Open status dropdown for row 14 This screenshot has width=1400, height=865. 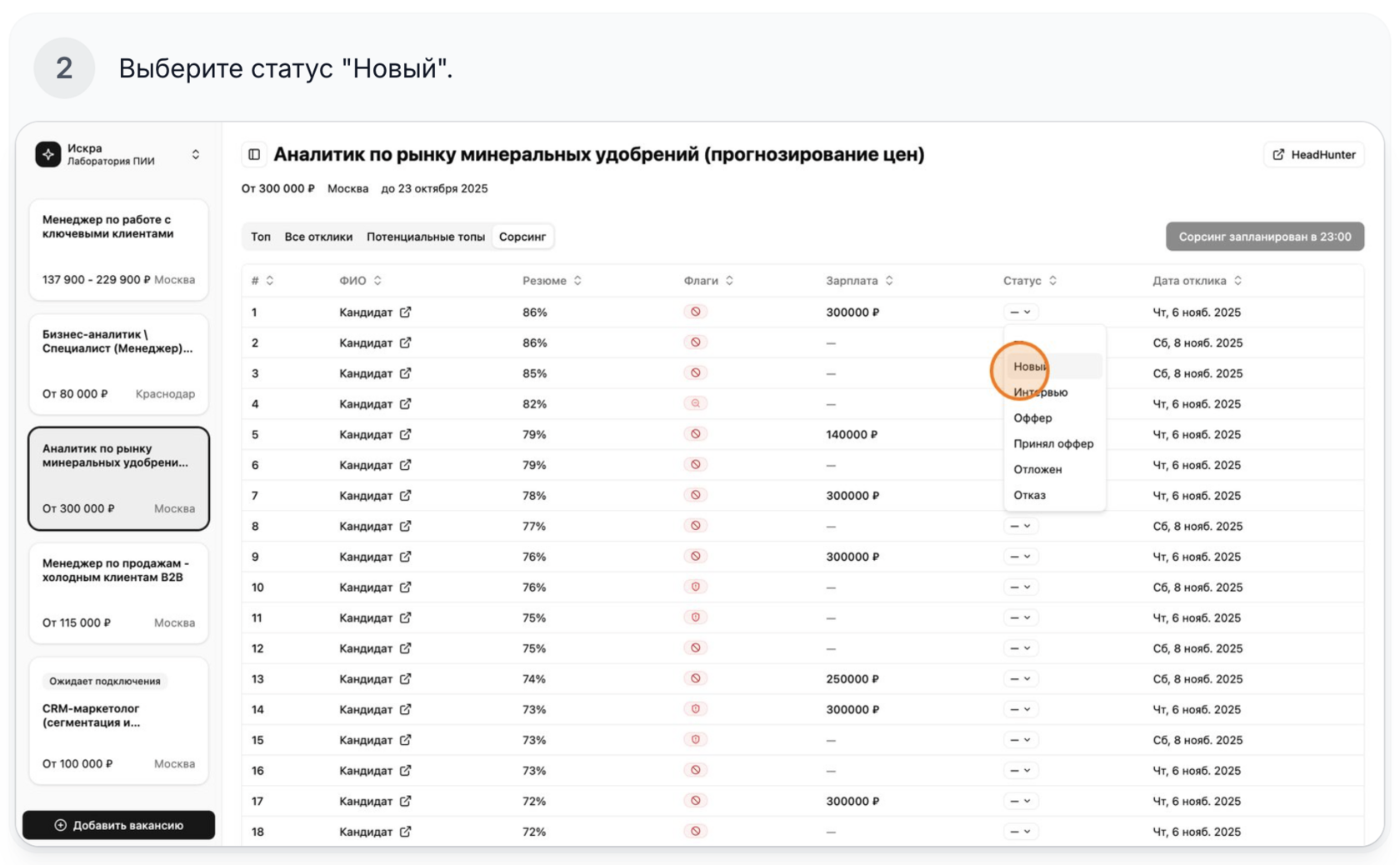pyautogui.click(x=1020, y=709)
